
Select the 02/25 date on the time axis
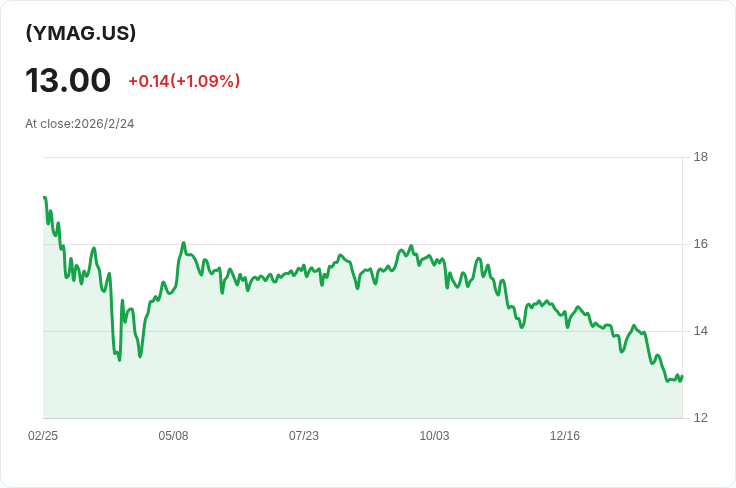[43, 436]
